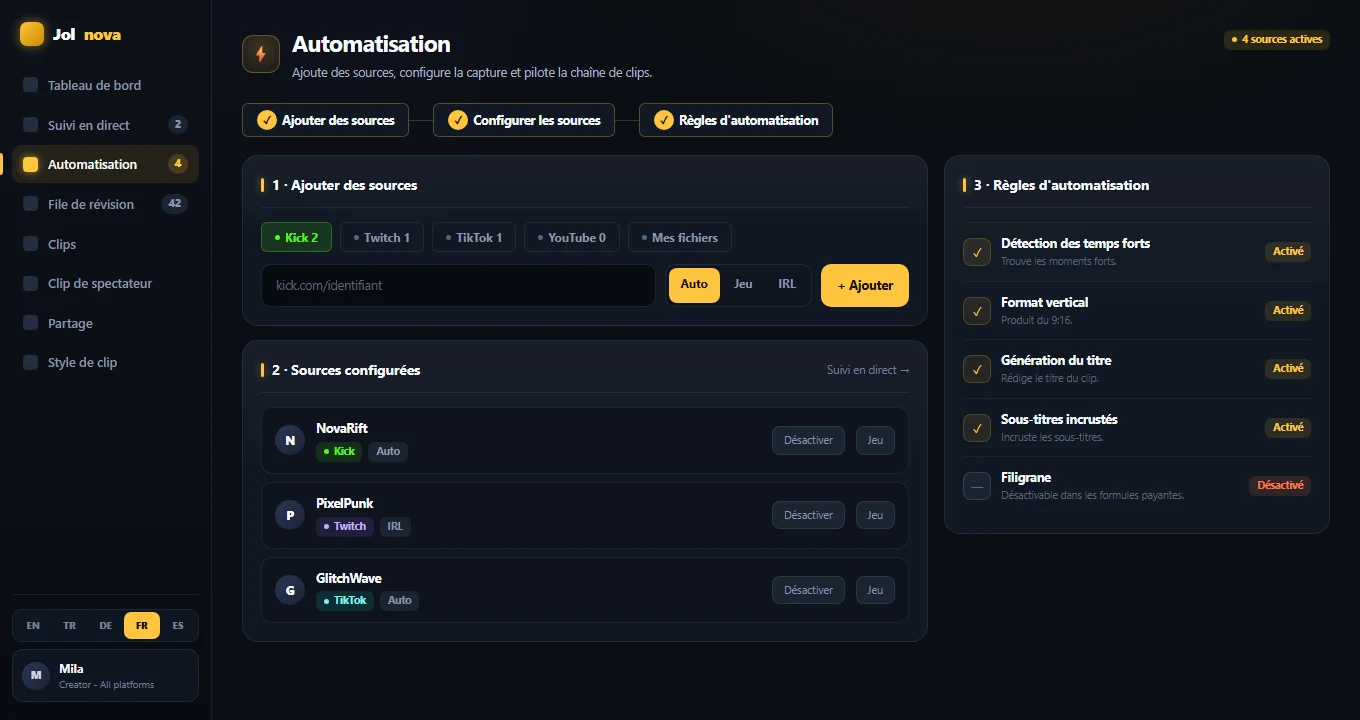Switch to the Twitch 1 source tab

[x=382, y=237]
